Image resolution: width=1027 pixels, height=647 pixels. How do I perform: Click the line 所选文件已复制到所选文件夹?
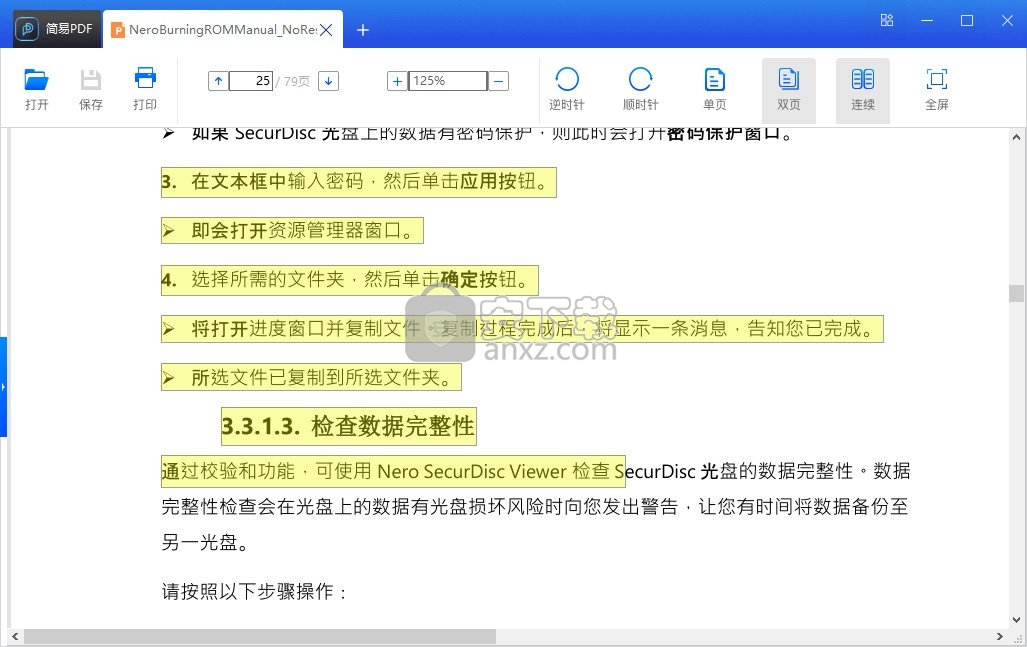point(311,378)
